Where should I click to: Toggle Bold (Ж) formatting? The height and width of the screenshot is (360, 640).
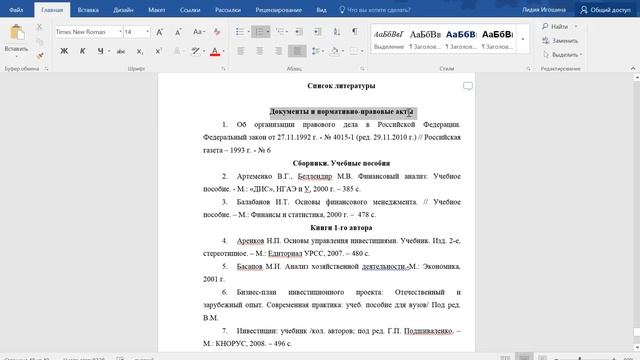[64, 51]
